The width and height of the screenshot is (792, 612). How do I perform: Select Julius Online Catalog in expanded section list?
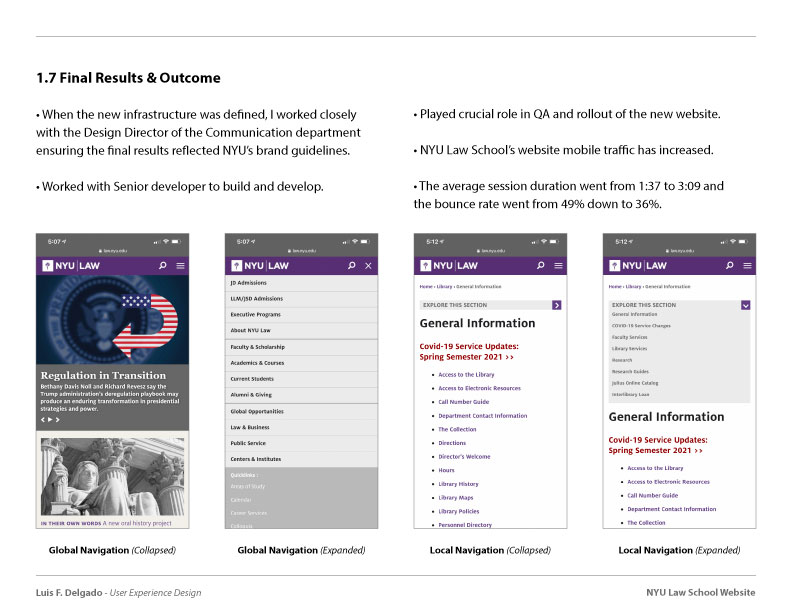635,383
